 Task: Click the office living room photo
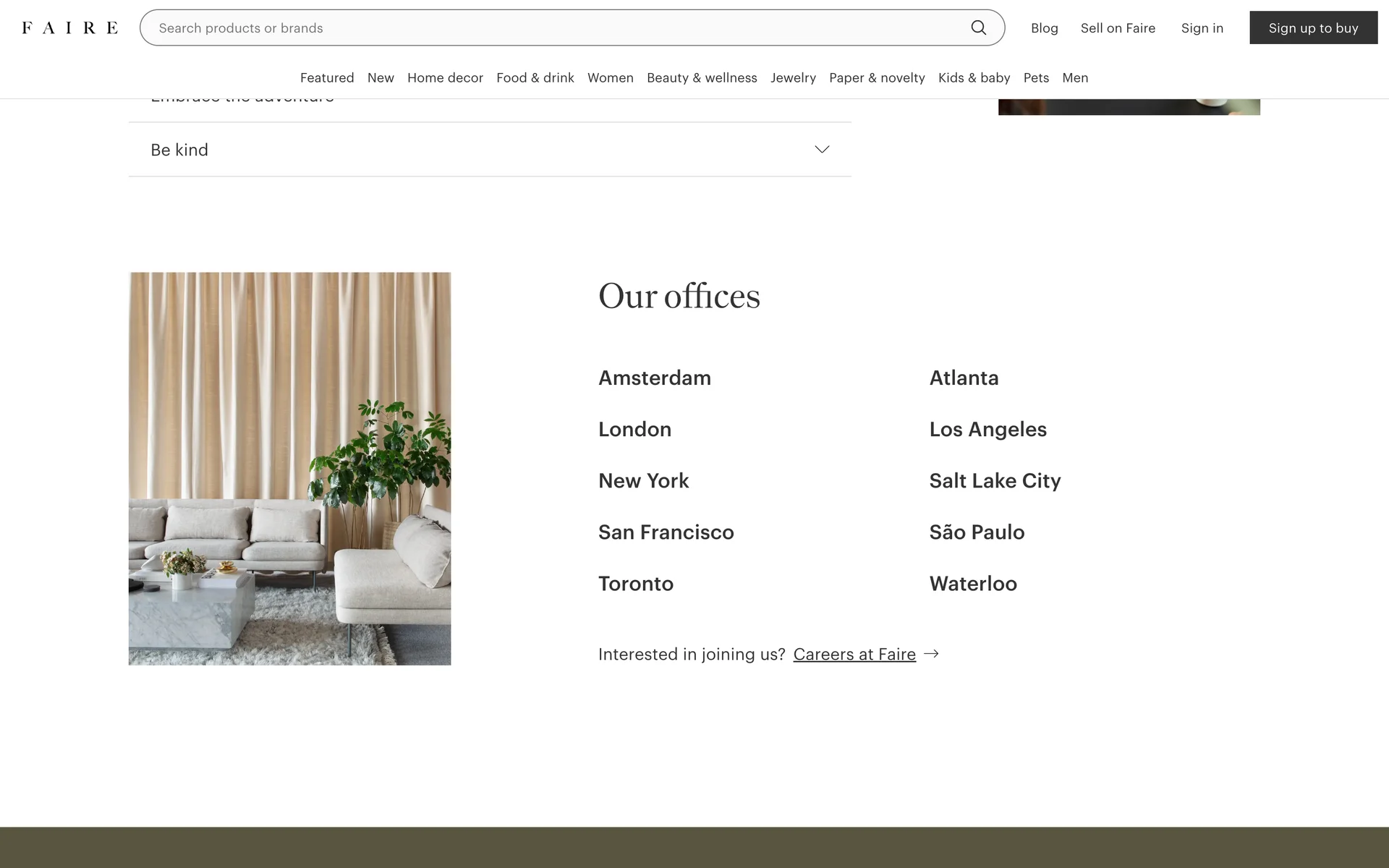click(289, 469)
